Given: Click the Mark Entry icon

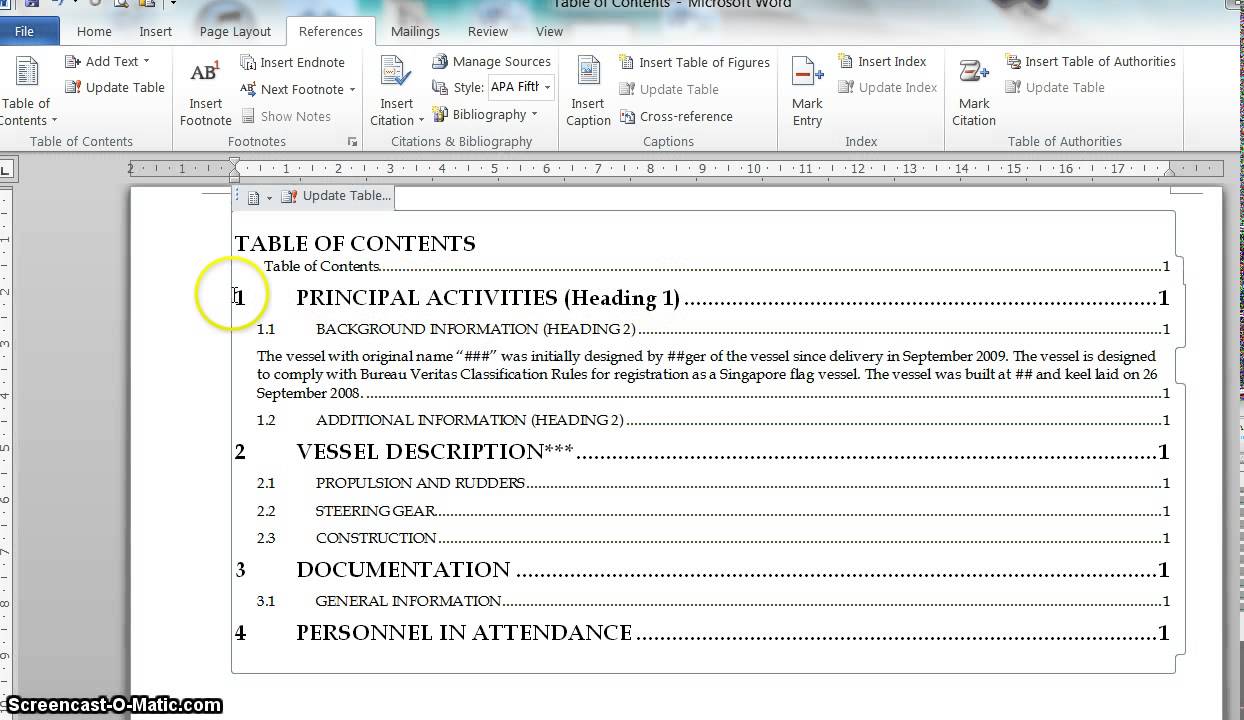Looking at the screenshot, I should 807,73.
